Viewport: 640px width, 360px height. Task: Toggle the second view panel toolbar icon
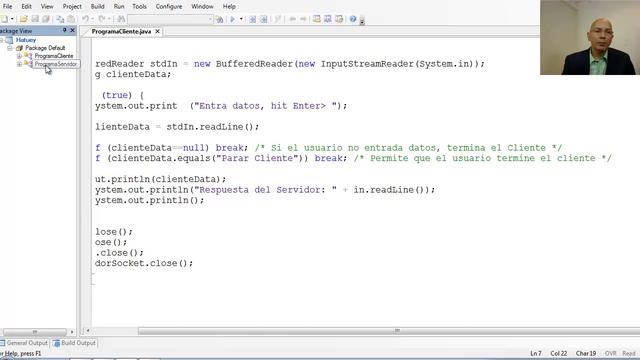327,19
